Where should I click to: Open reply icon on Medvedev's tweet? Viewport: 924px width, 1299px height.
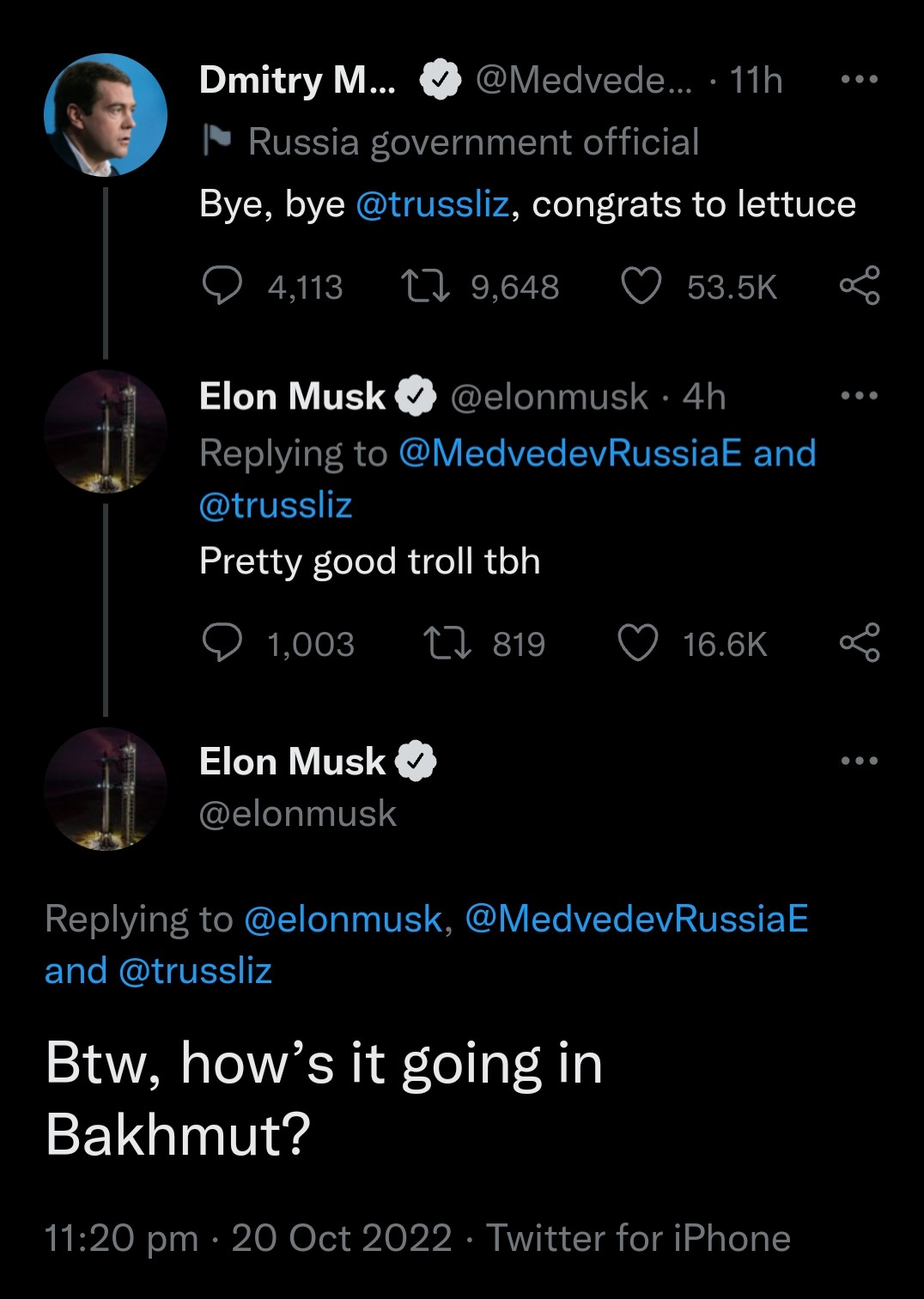pos(222,286)
